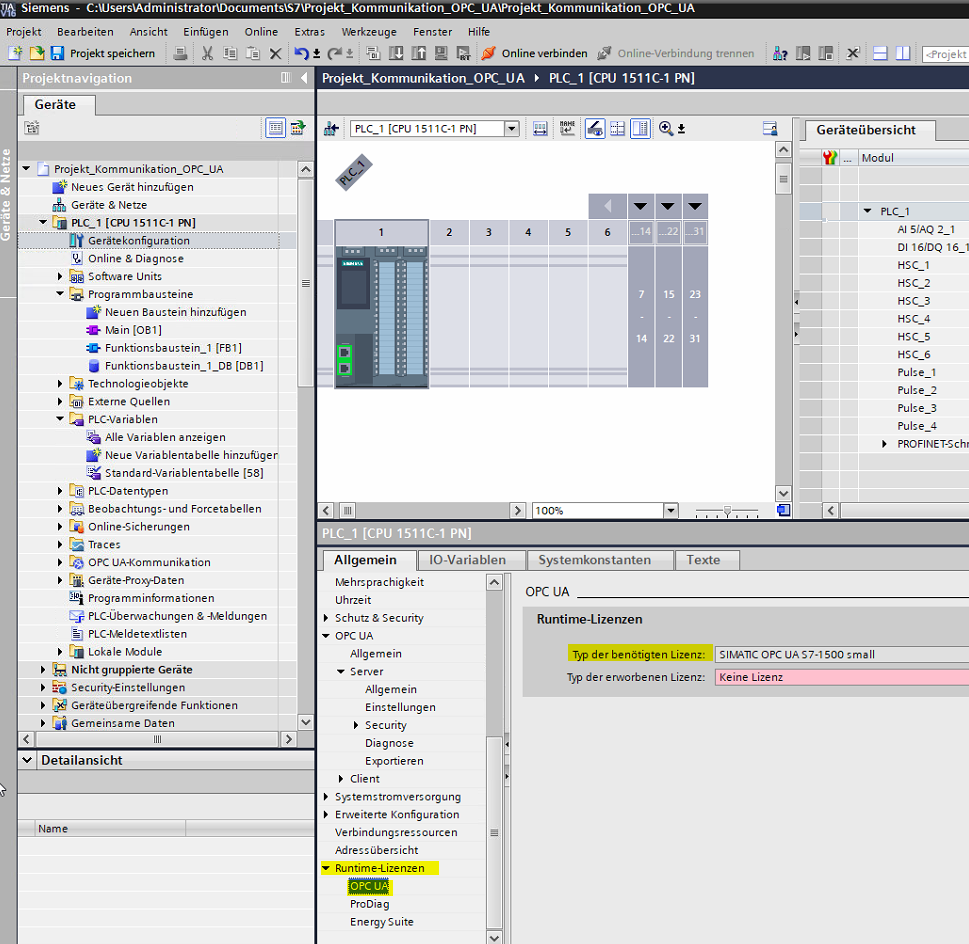Expand the OPC UA-Kommunikation folder
The image size is (969, 944).
click(60, 562)
